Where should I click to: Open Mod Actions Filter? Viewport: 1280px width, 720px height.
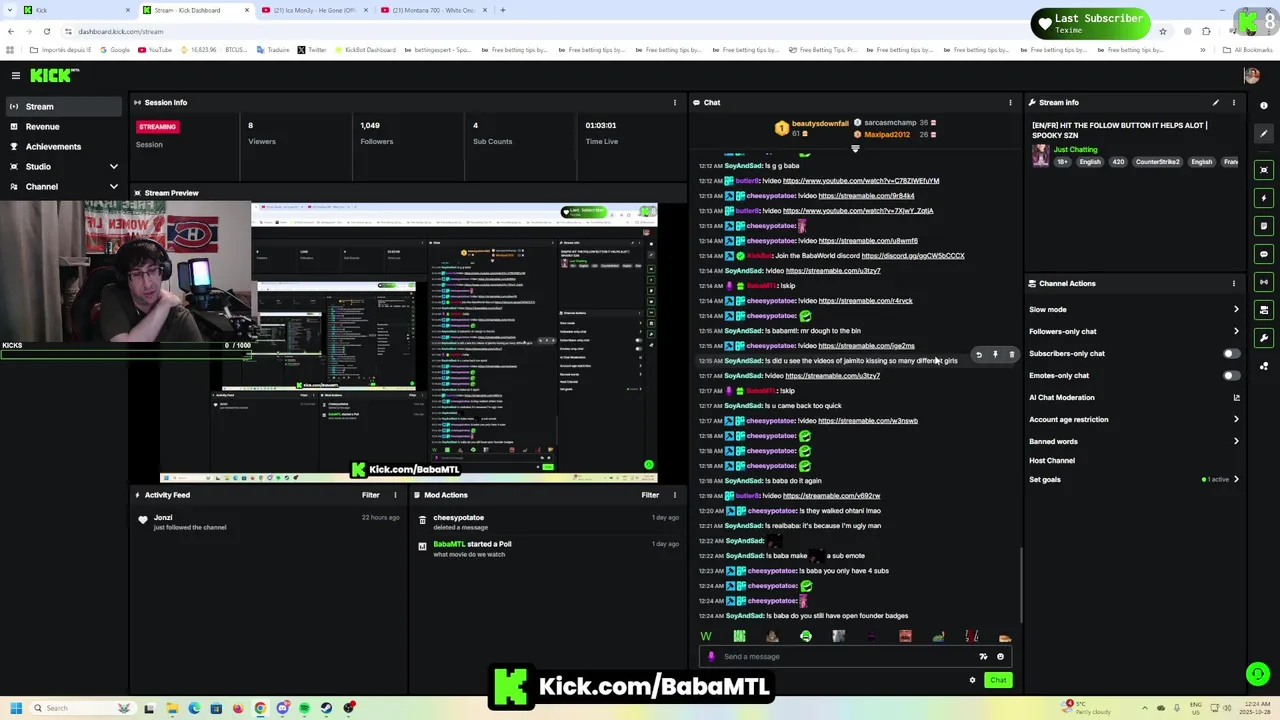(650, 495)
